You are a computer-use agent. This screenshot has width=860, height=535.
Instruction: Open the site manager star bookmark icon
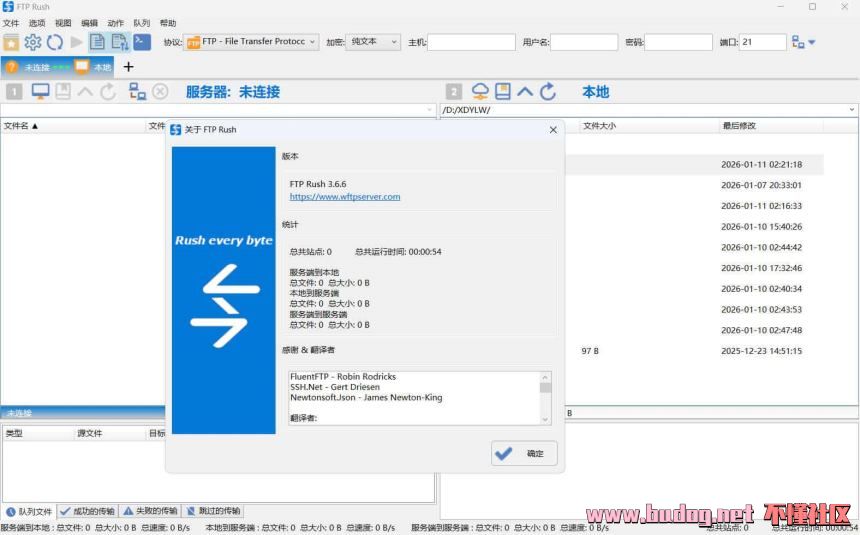pos(11,42)
